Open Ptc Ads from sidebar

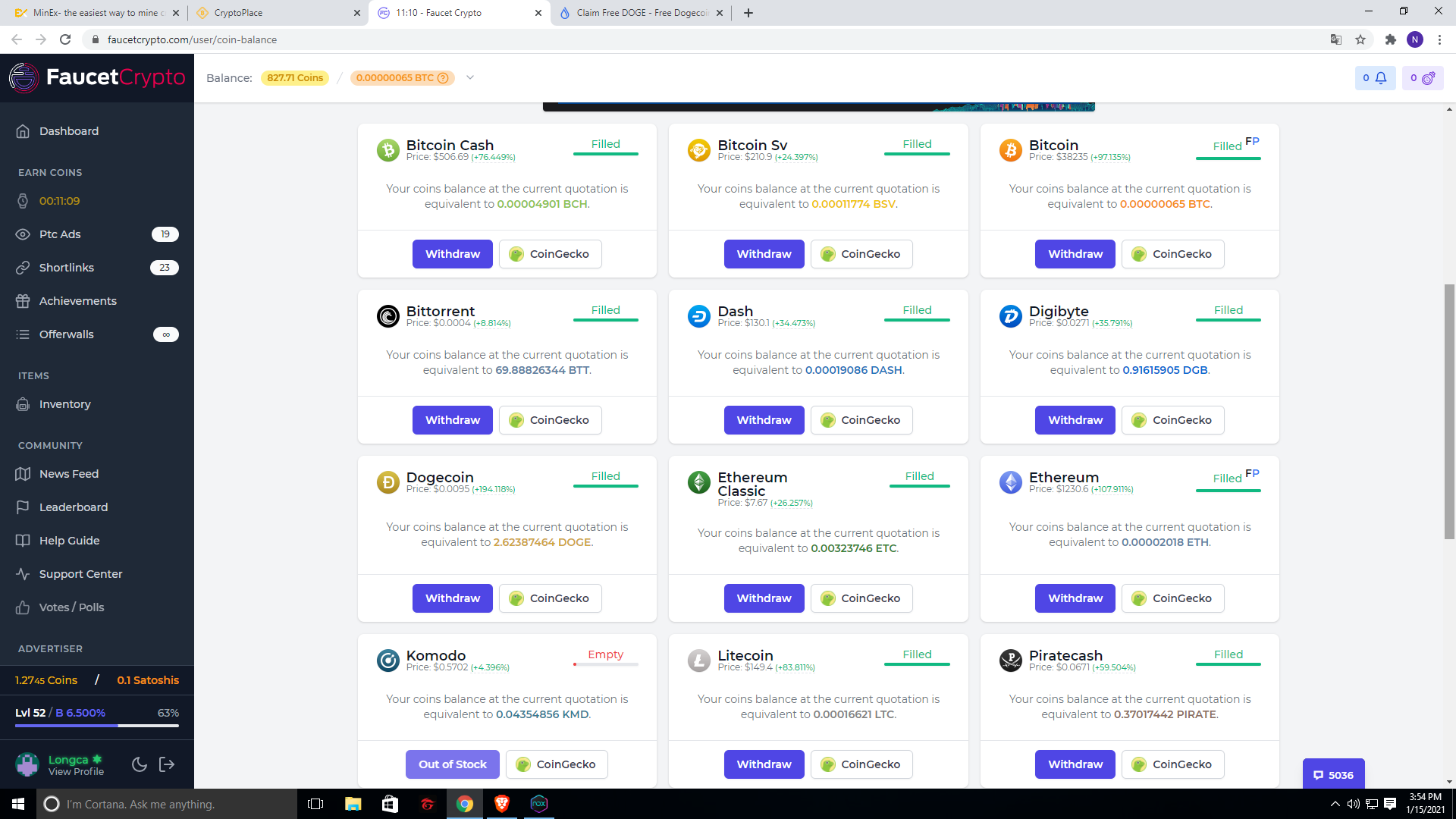click(x=60, y=234)
